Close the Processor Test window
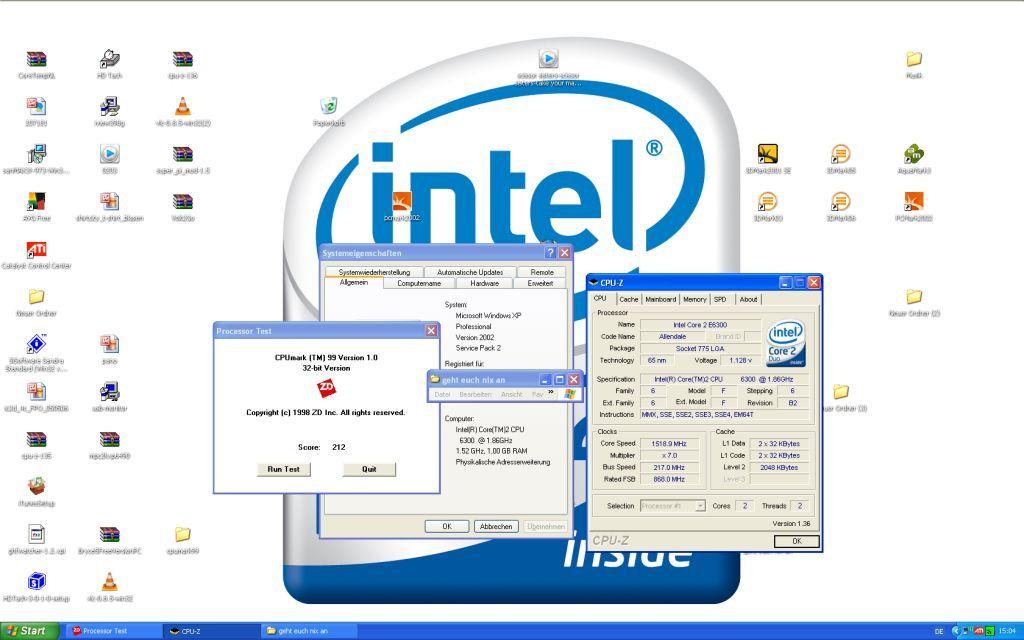 (431, 331)
